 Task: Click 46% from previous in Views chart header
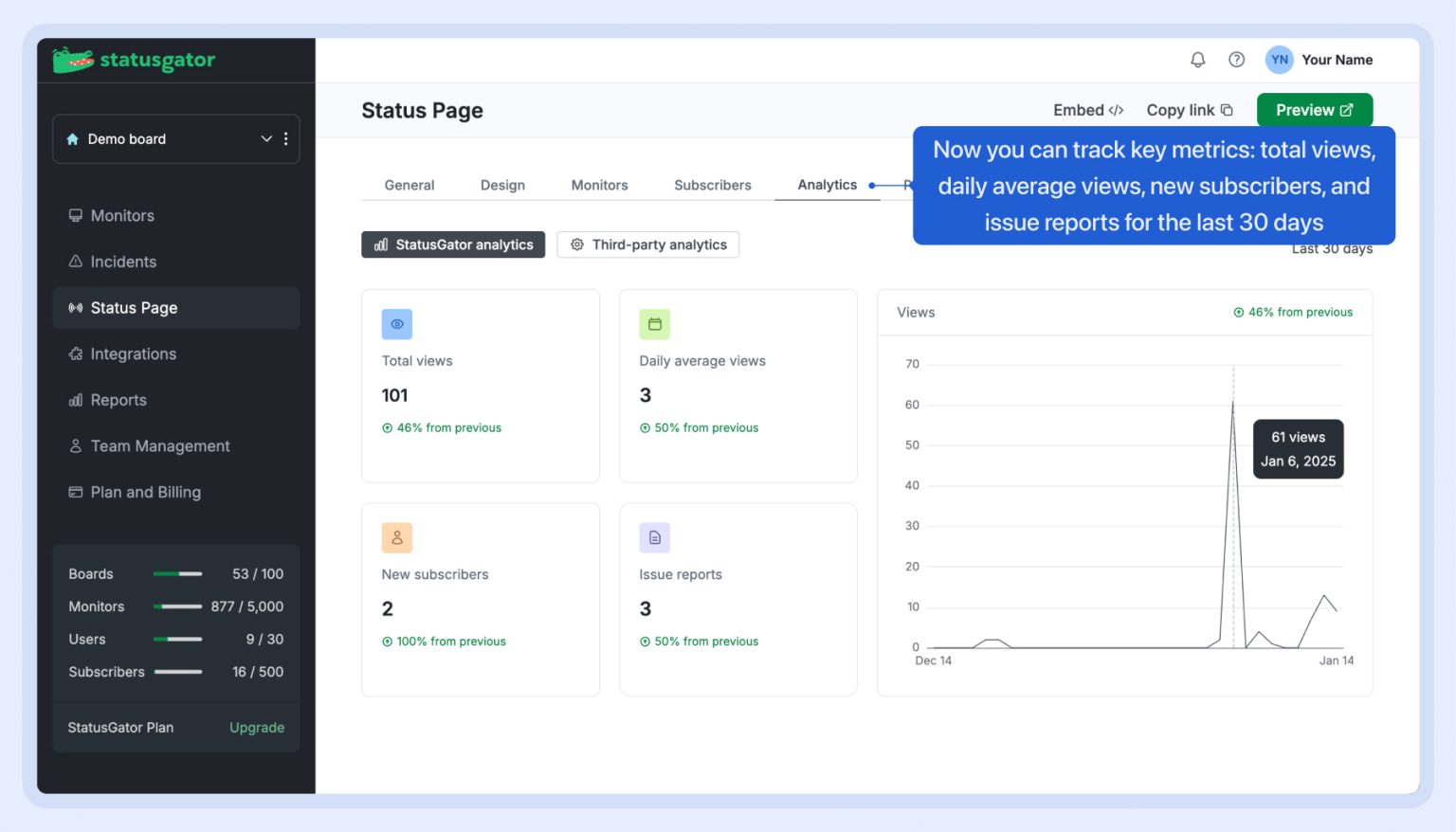tap(1293, 312)
